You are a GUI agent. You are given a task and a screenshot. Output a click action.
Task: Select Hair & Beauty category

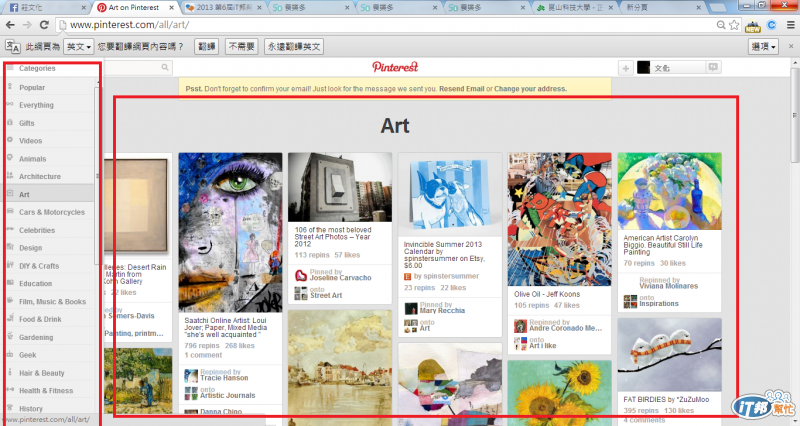click(42, 373)
